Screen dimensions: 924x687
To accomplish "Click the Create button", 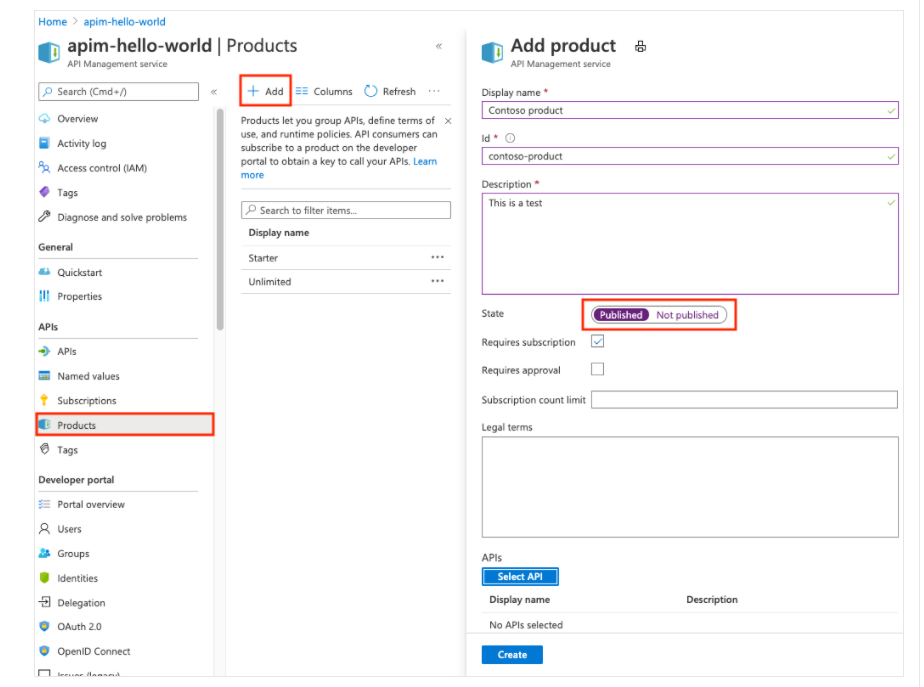I will click(x=512, y=655).
